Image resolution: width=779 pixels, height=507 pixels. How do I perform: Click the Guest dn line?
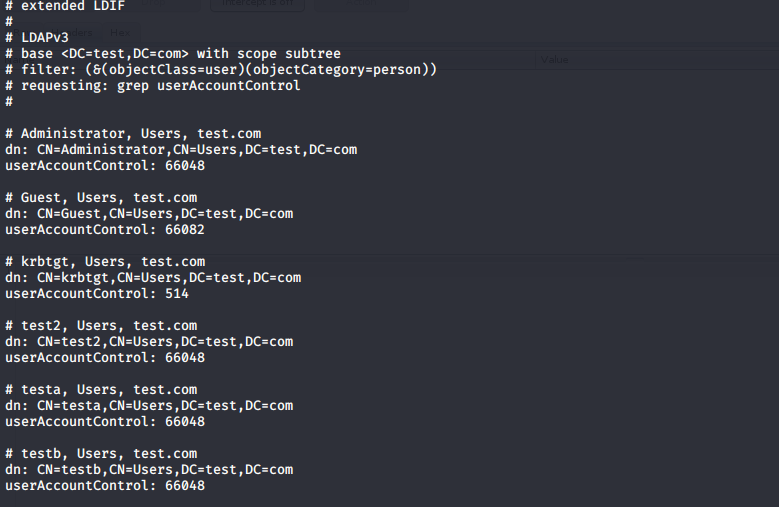point(149,214)
